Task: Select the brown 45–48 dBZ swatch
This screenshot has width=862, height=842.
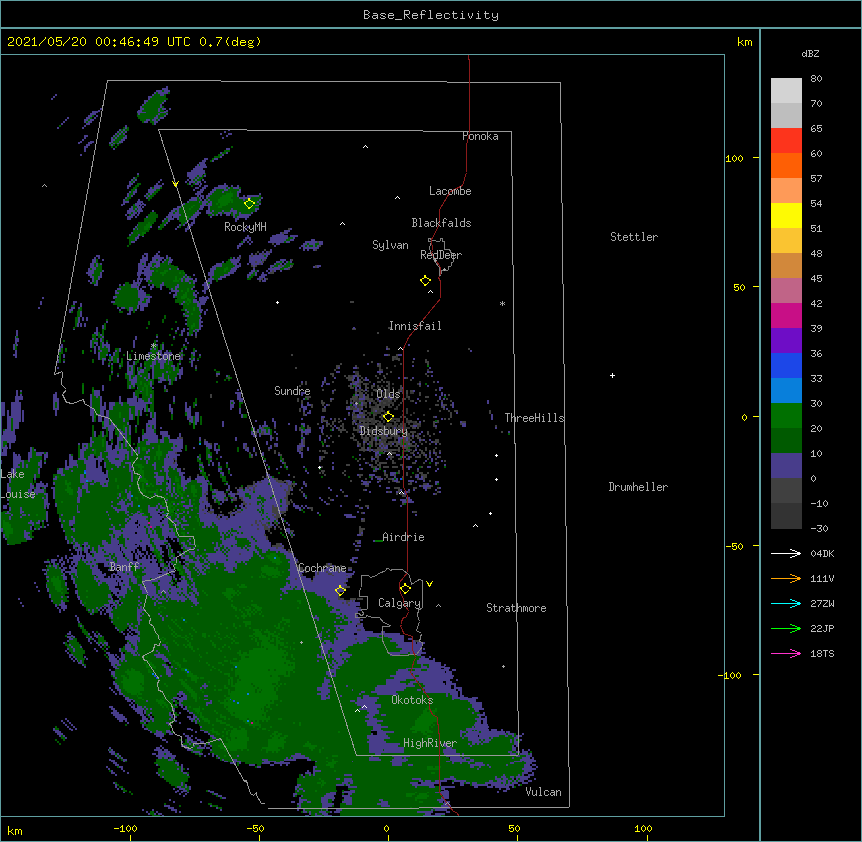Action: [786, 265]
